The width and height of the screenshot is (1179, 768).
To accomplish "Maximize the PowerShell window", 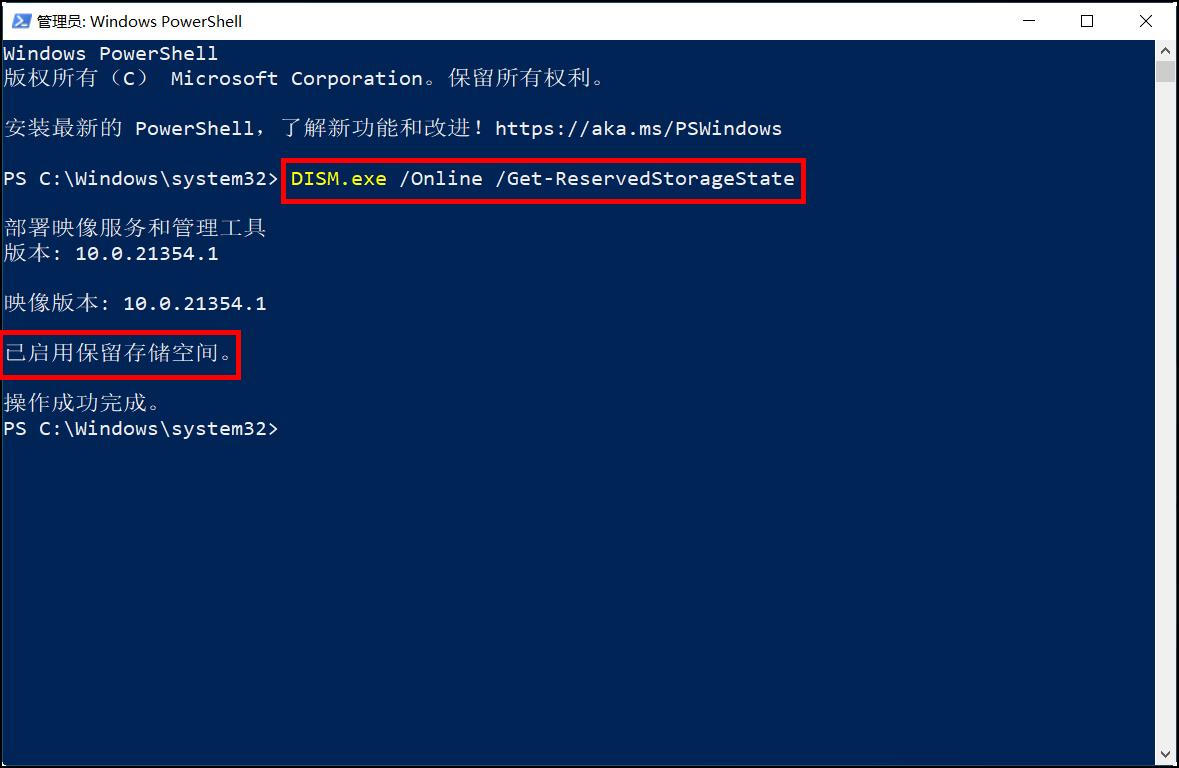I will pyautogui.click(x=1087, y=20).
